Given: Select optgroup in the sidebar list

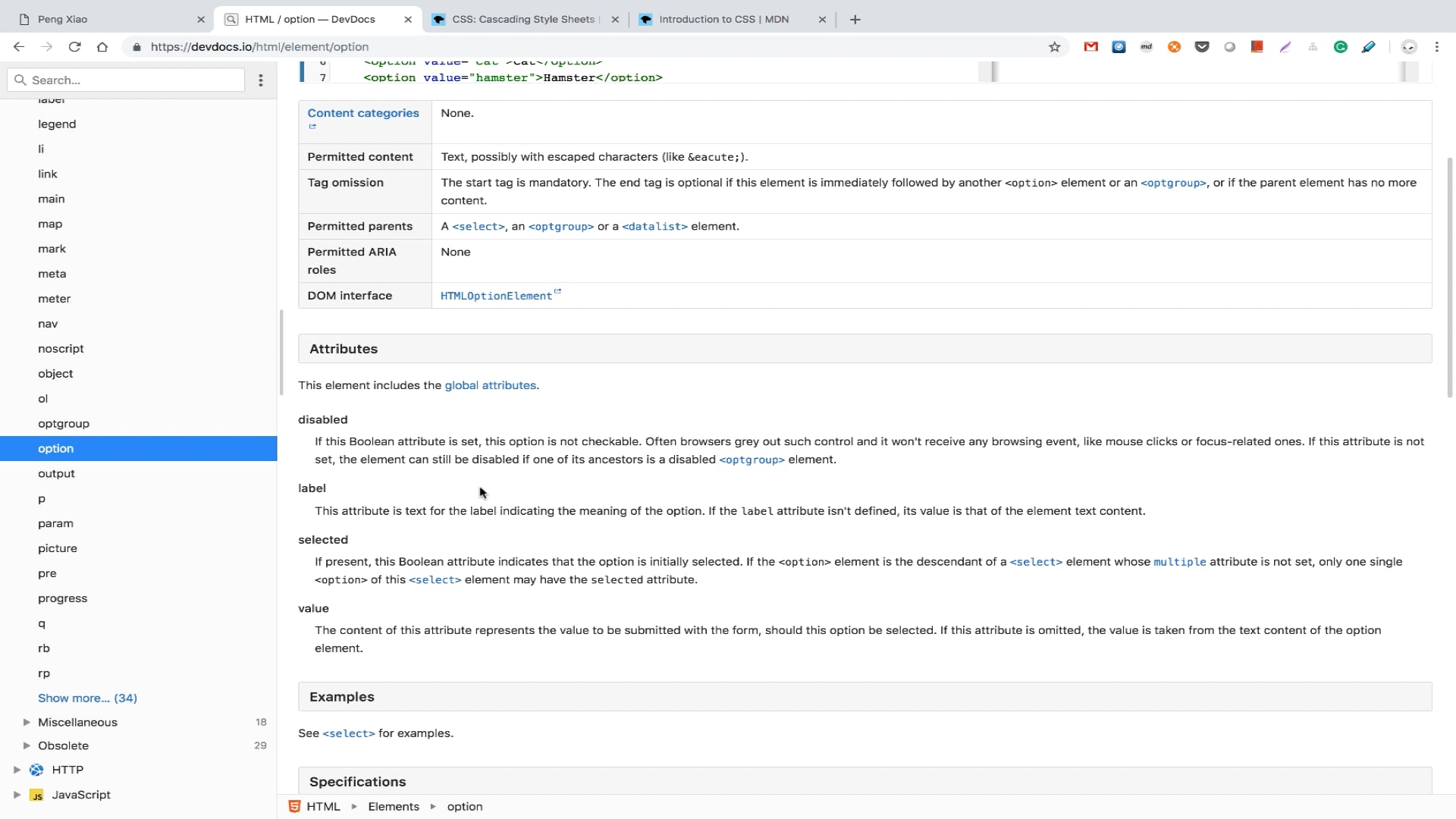Looking at the screenshot, I should [x=64, y=424].
